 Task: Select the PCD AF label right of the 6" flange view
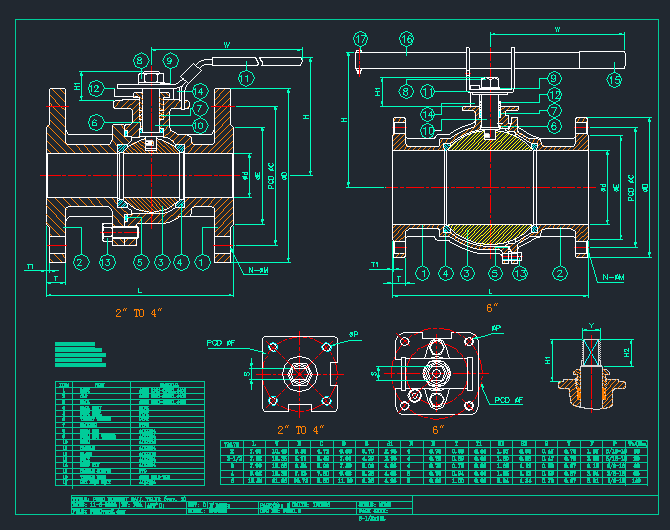click(x=509, y=400)
